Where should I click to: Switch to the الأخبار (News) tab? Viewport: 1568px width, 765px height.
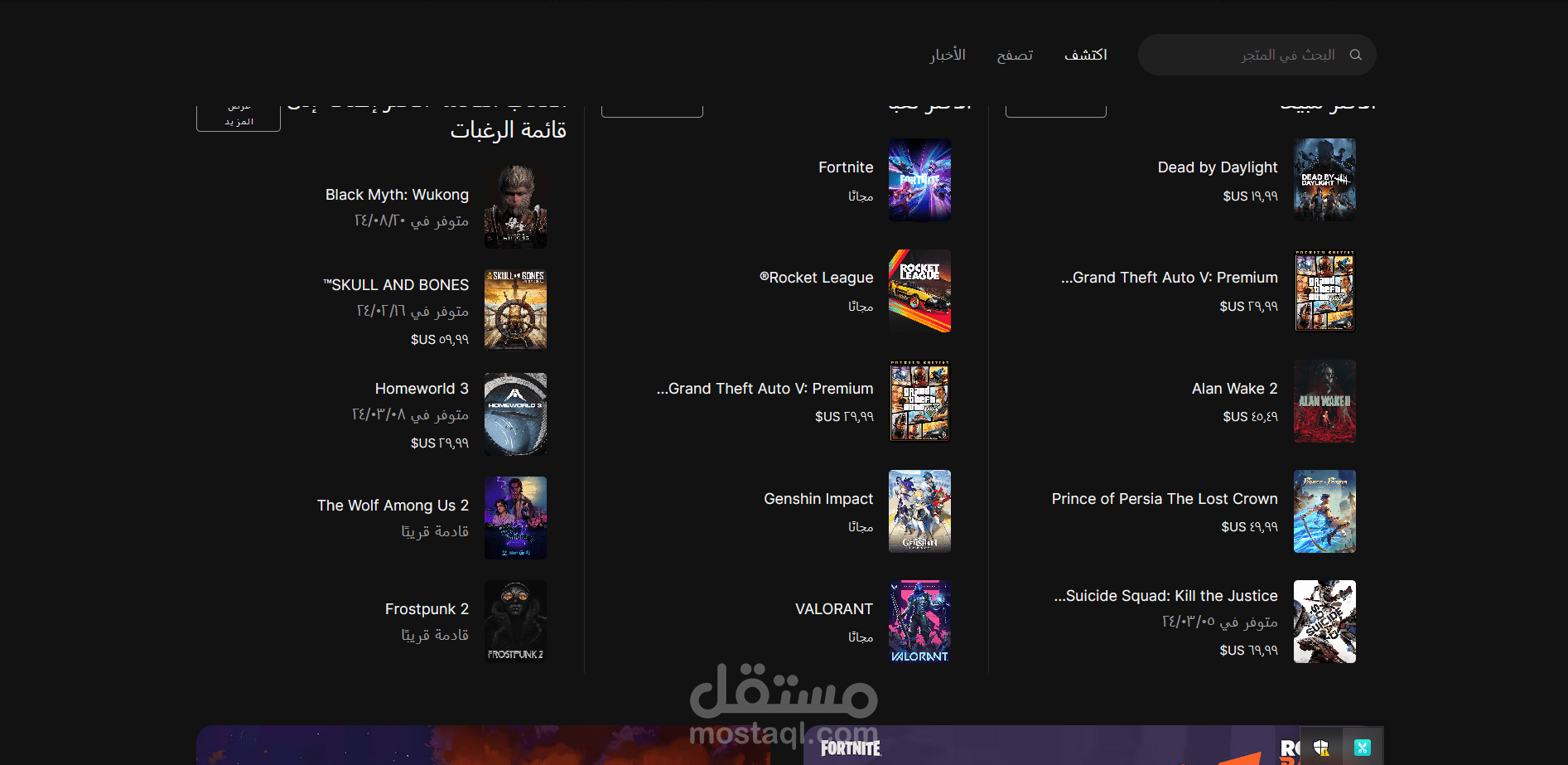click(948, 55)
